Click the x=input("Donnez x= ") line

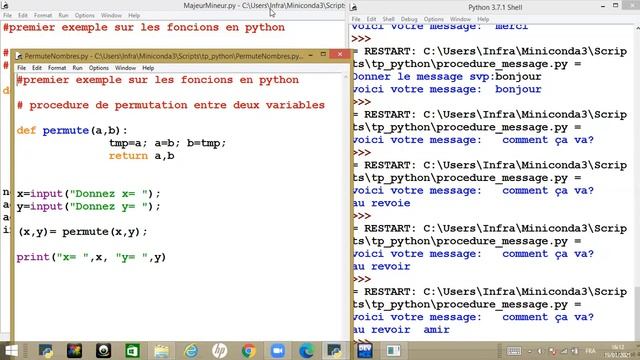tap(89, 193)
